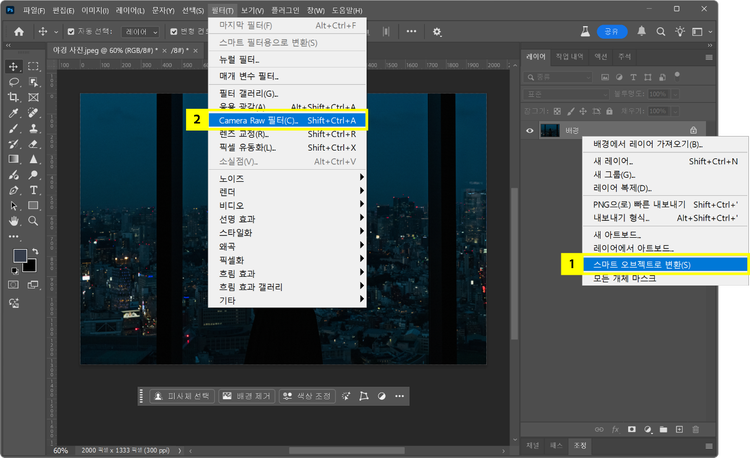Click the 배경 layer thumbnail

click(x=549, y=131)
